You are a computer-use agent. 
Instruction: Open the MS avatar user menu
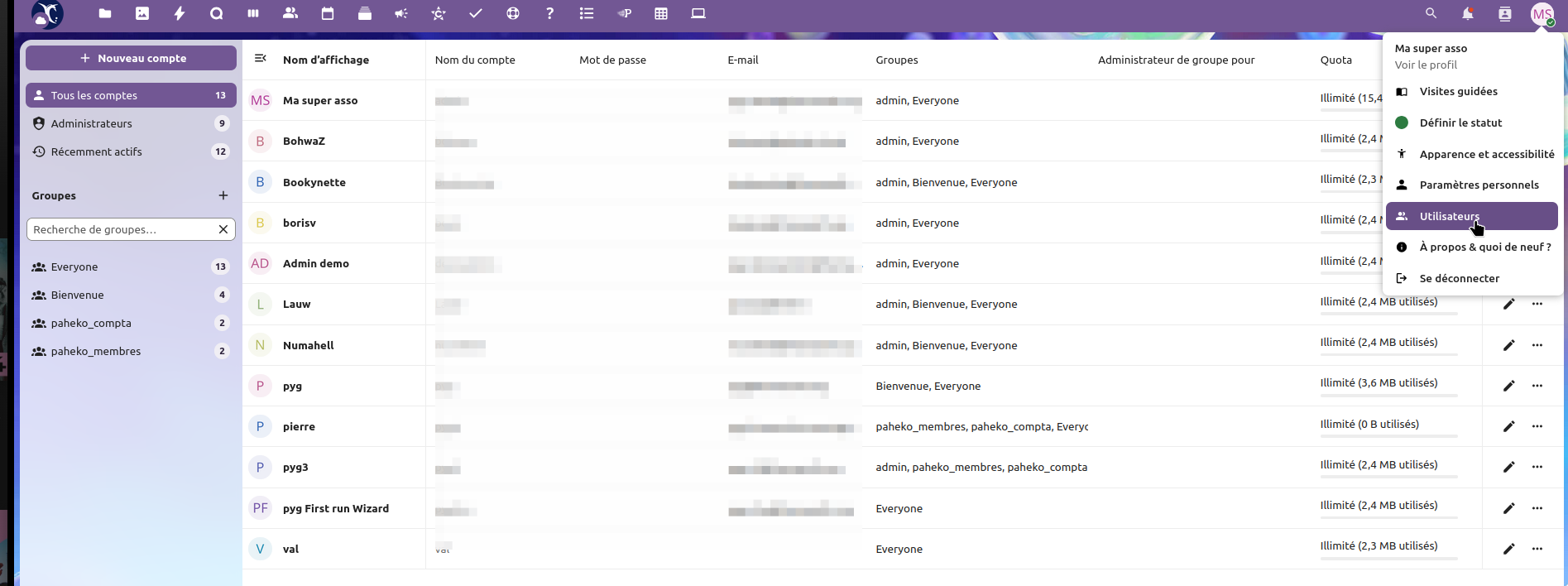[1542, 14]
